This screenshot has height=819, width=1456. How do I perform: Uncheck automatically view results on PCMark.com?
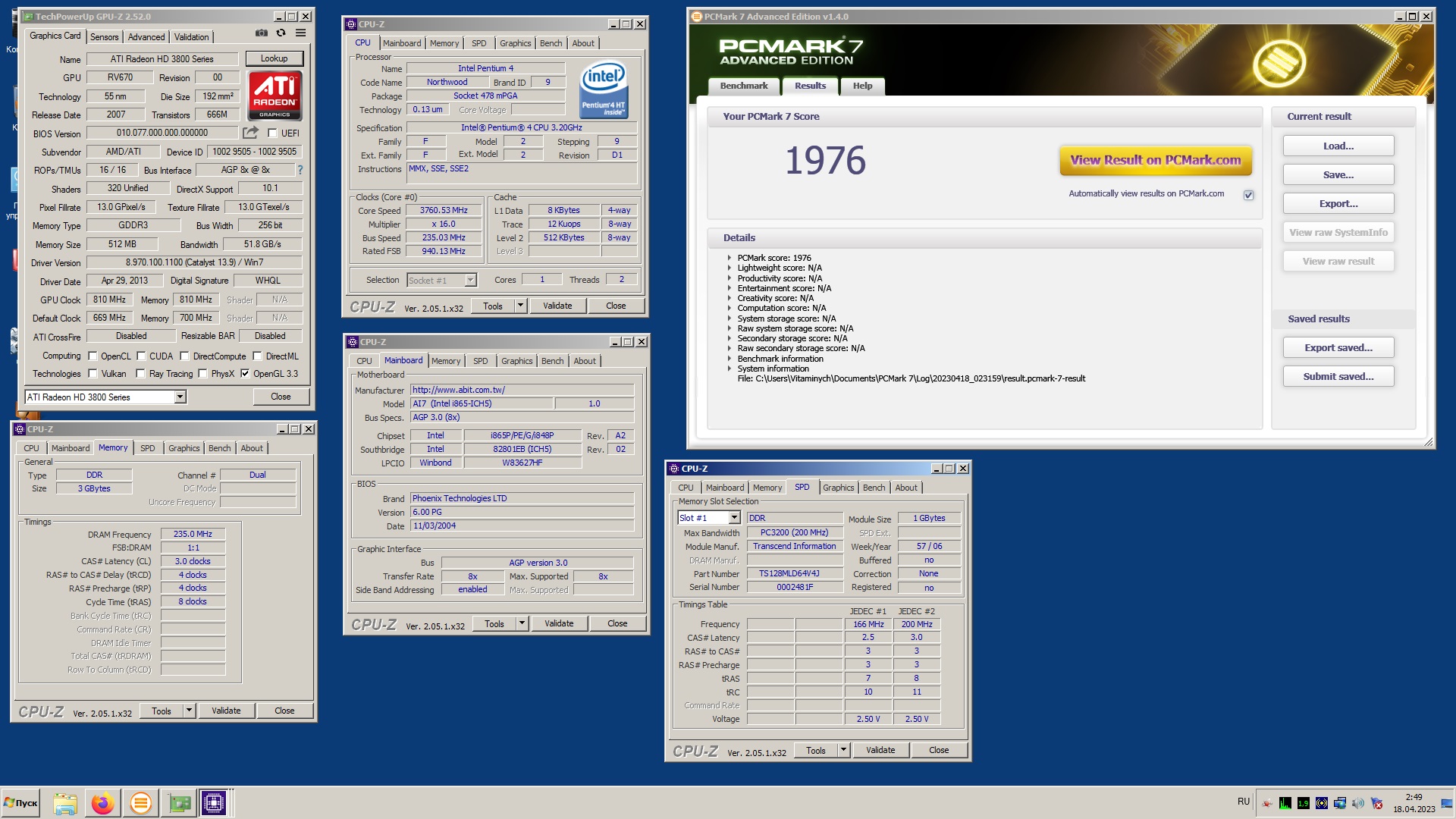[x=1248, y=195]
